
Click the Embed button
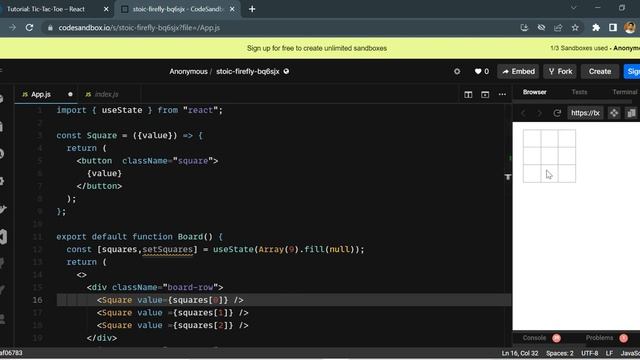coord(518,71)
